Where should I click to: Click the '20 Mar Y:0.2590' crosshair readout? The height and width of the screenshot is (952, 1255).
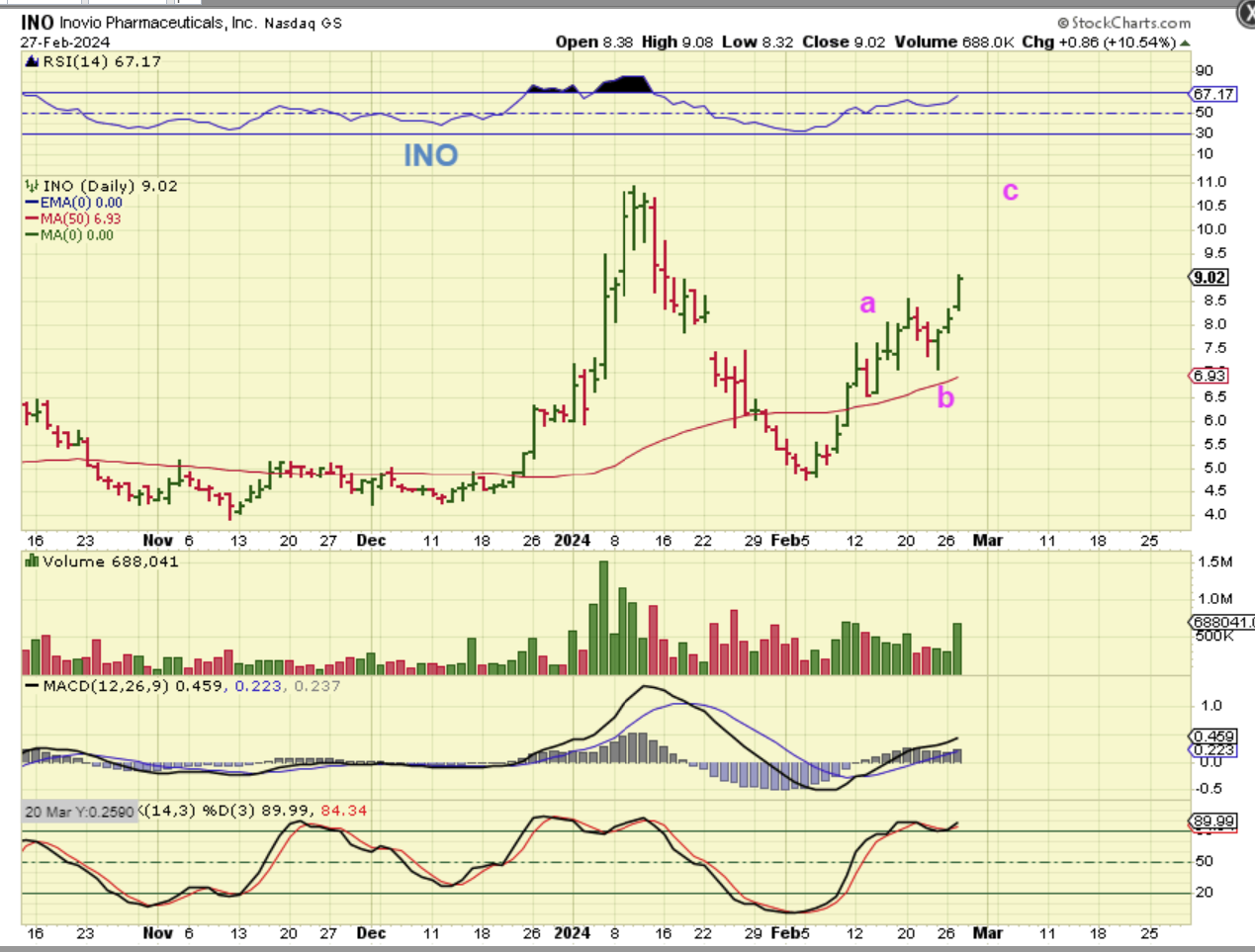click(x=79, y=812)
